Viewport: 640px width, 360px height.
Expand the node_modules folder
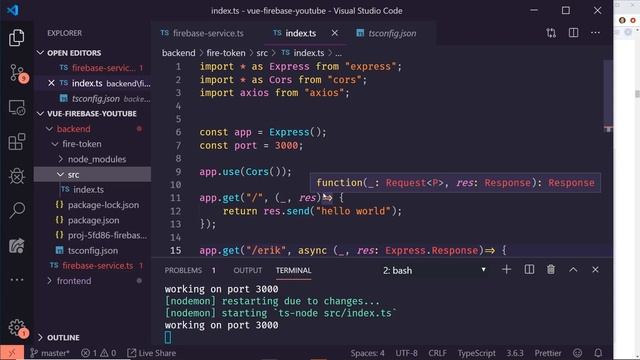click(60, 159)
